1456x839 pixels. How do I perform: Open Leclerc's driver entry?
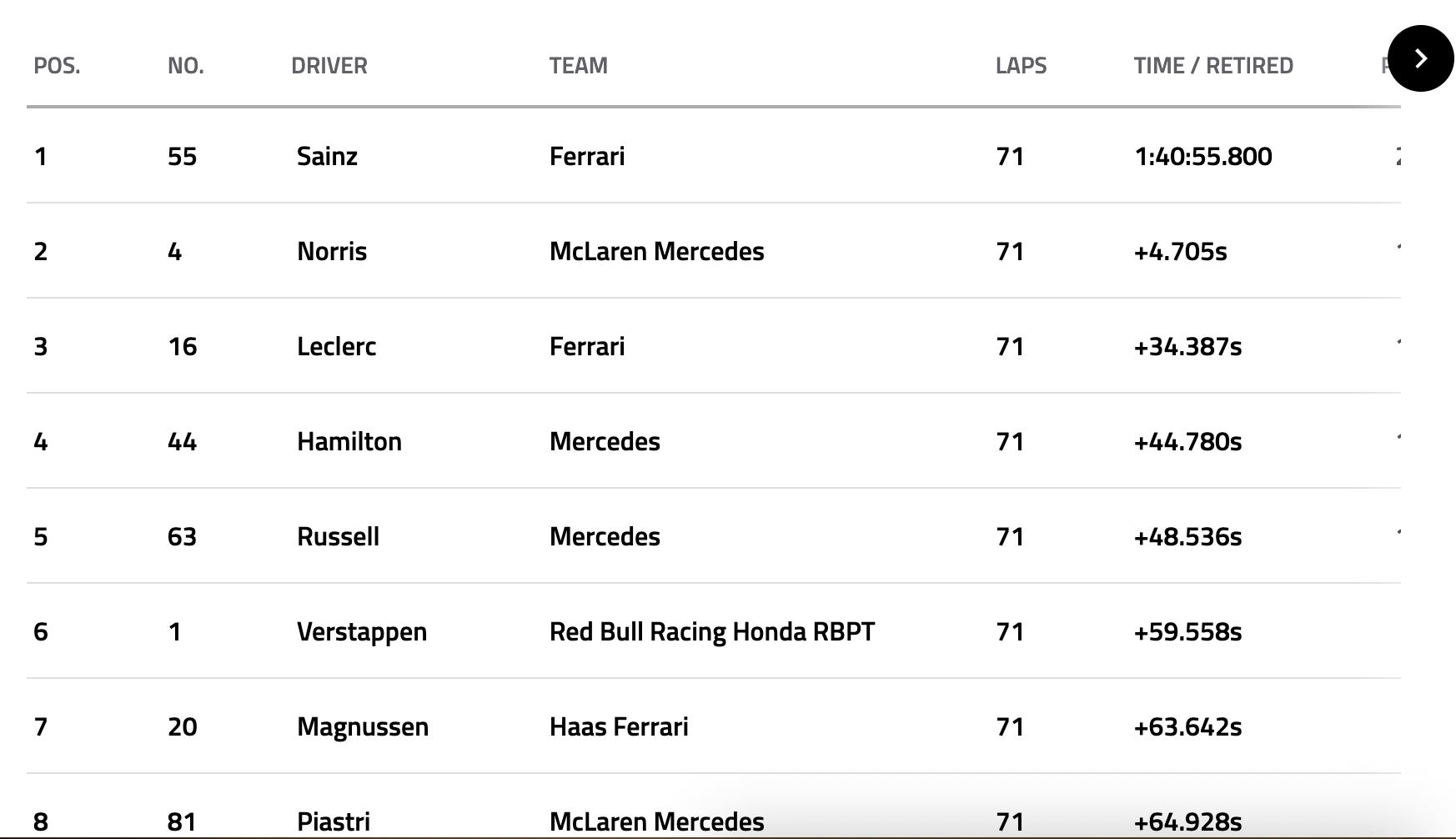336,347
